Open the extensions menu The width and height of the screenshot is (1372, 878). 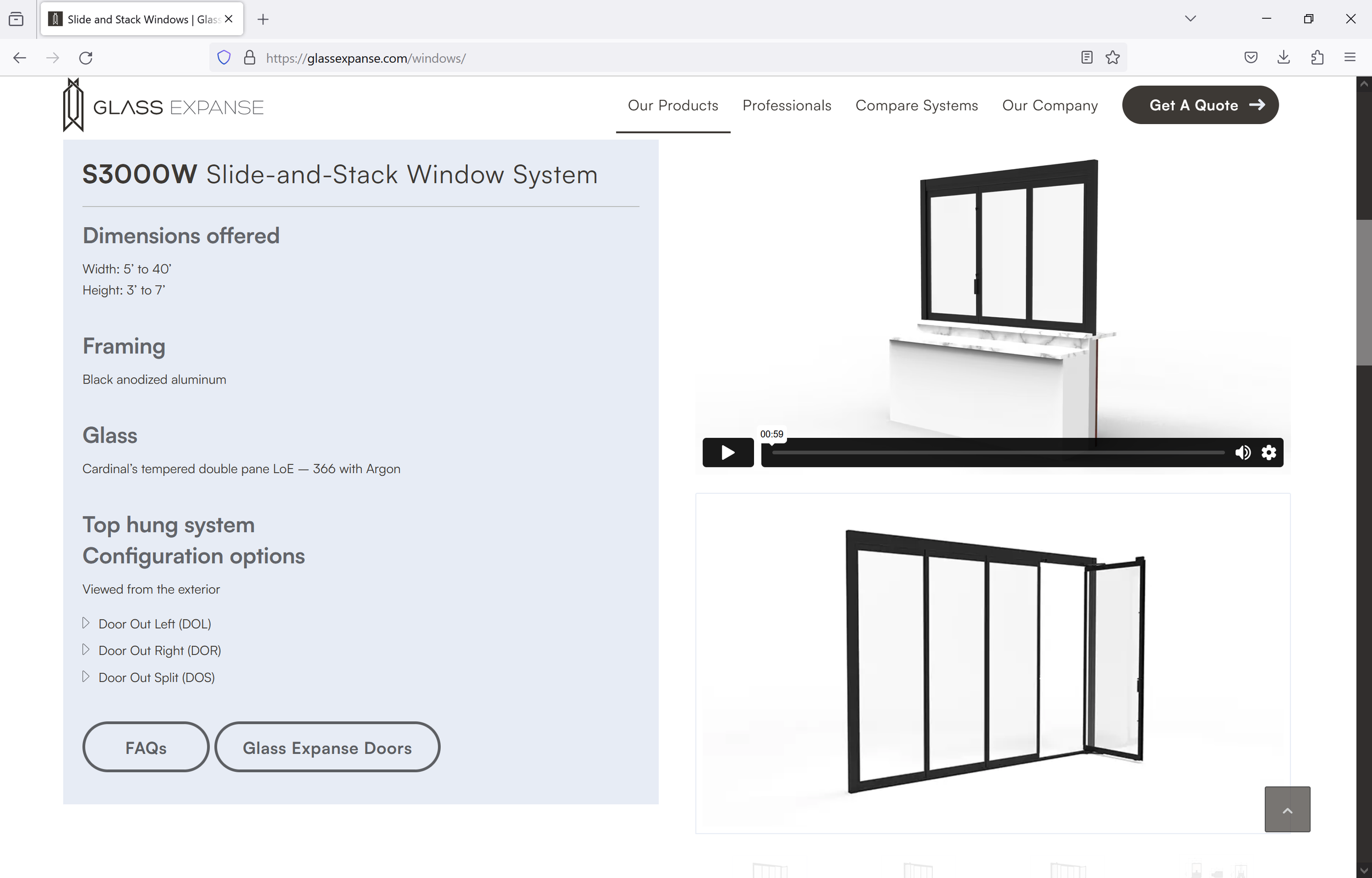[x=1317, y=58]
